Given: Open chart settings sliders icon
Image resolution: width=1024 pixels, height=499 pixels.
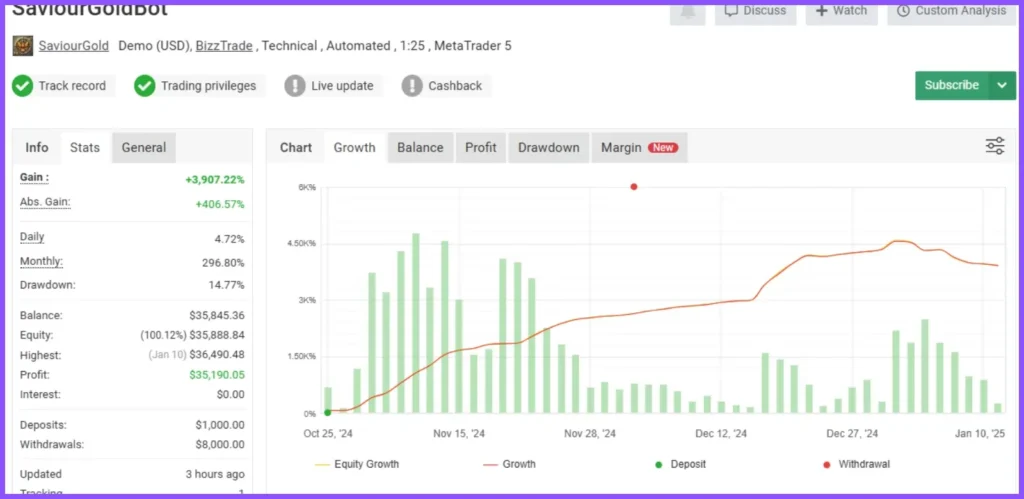Looking at the screenshot, I should pyautogui.click(x=994, y=146).
